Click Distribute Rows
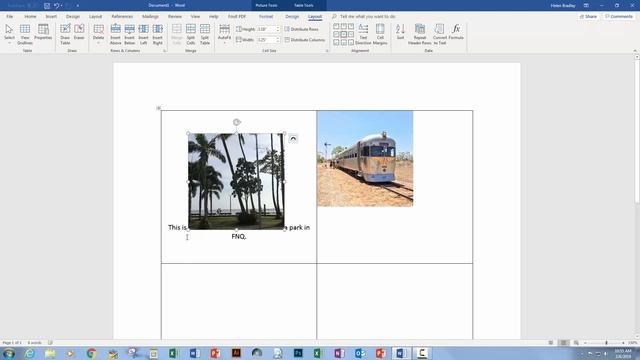The image size is (640, 360). coord(302,29)
